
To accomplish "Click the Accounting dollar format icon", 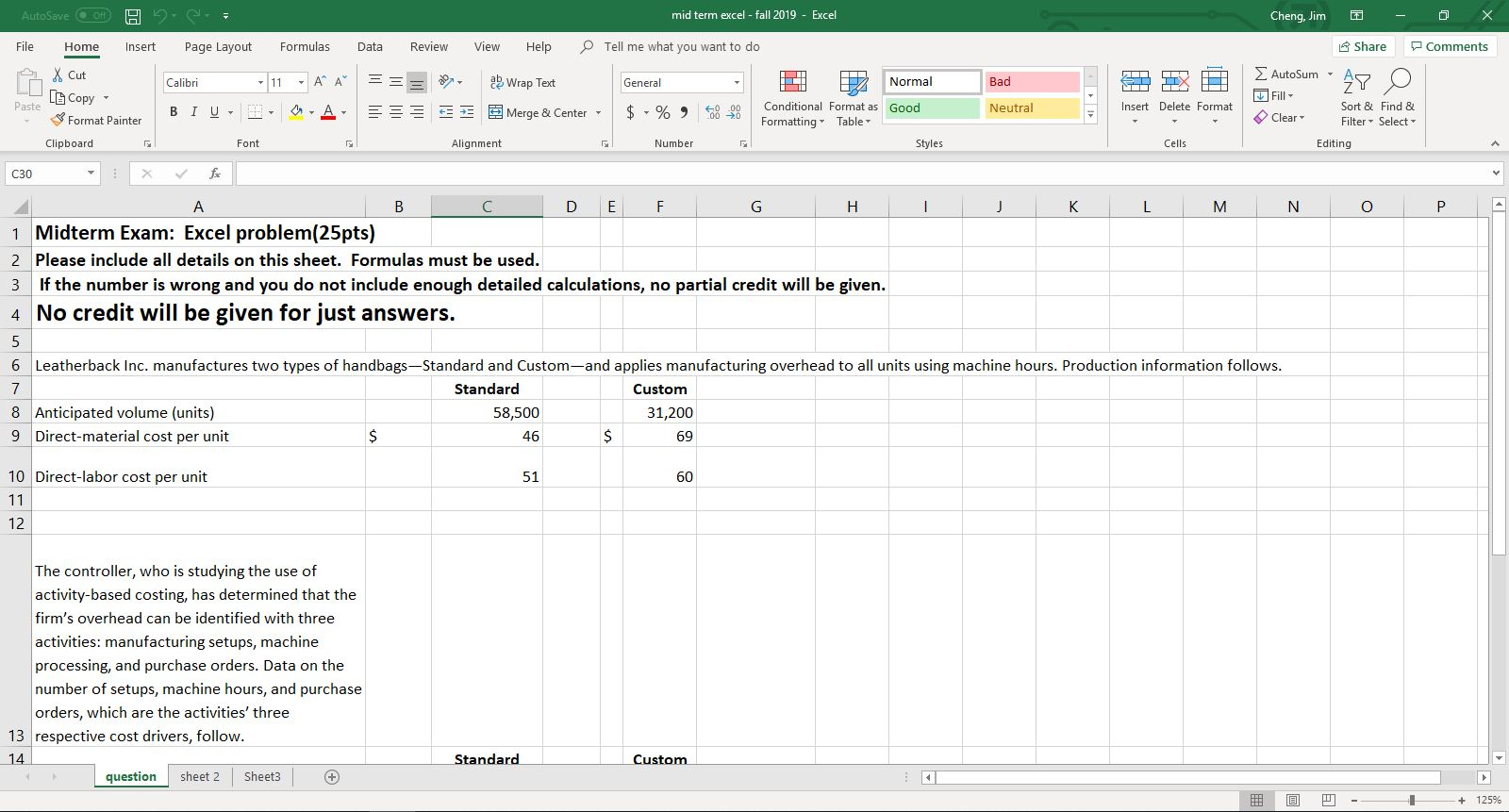I will click(x=631, y=112).
